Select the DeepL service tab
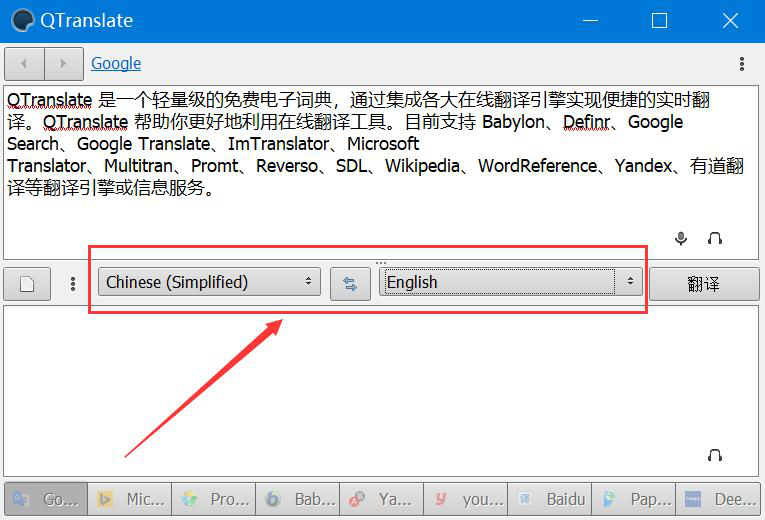The height and width of the screenshot is (520, 765). (718, 499)
